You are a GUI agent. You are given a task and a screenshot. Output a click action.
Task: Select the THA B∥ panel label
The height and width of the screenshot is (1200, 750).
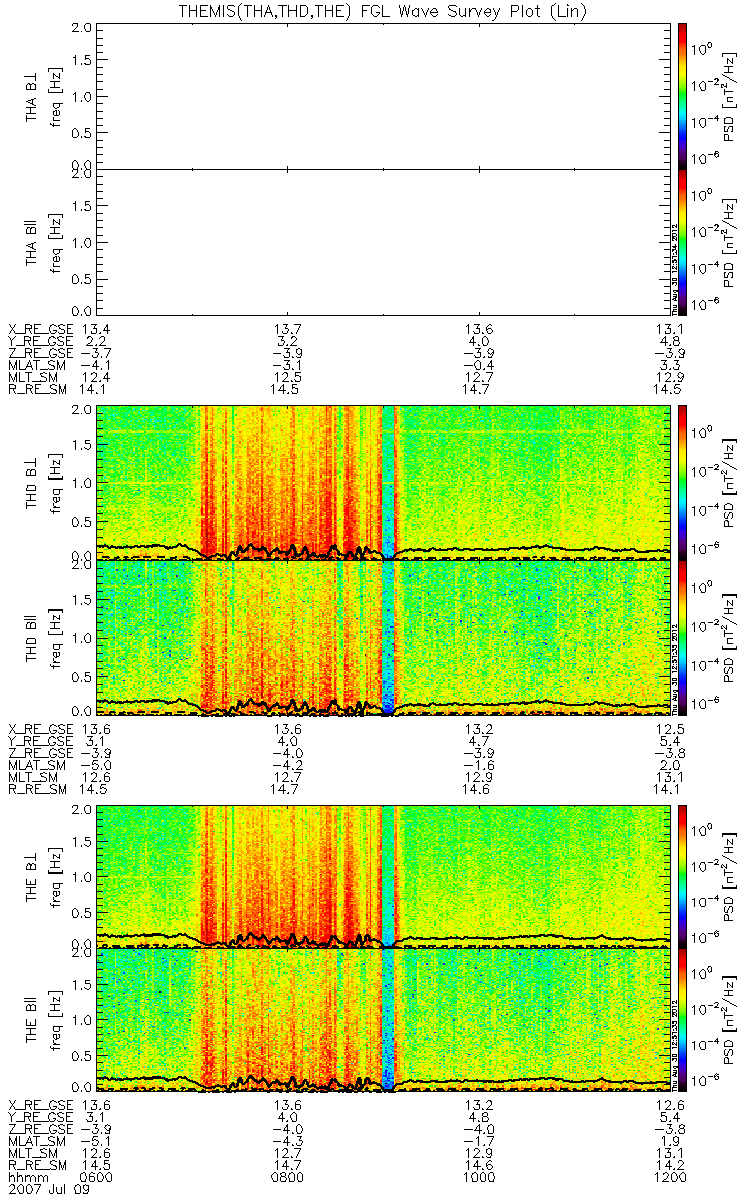[32, 241]
